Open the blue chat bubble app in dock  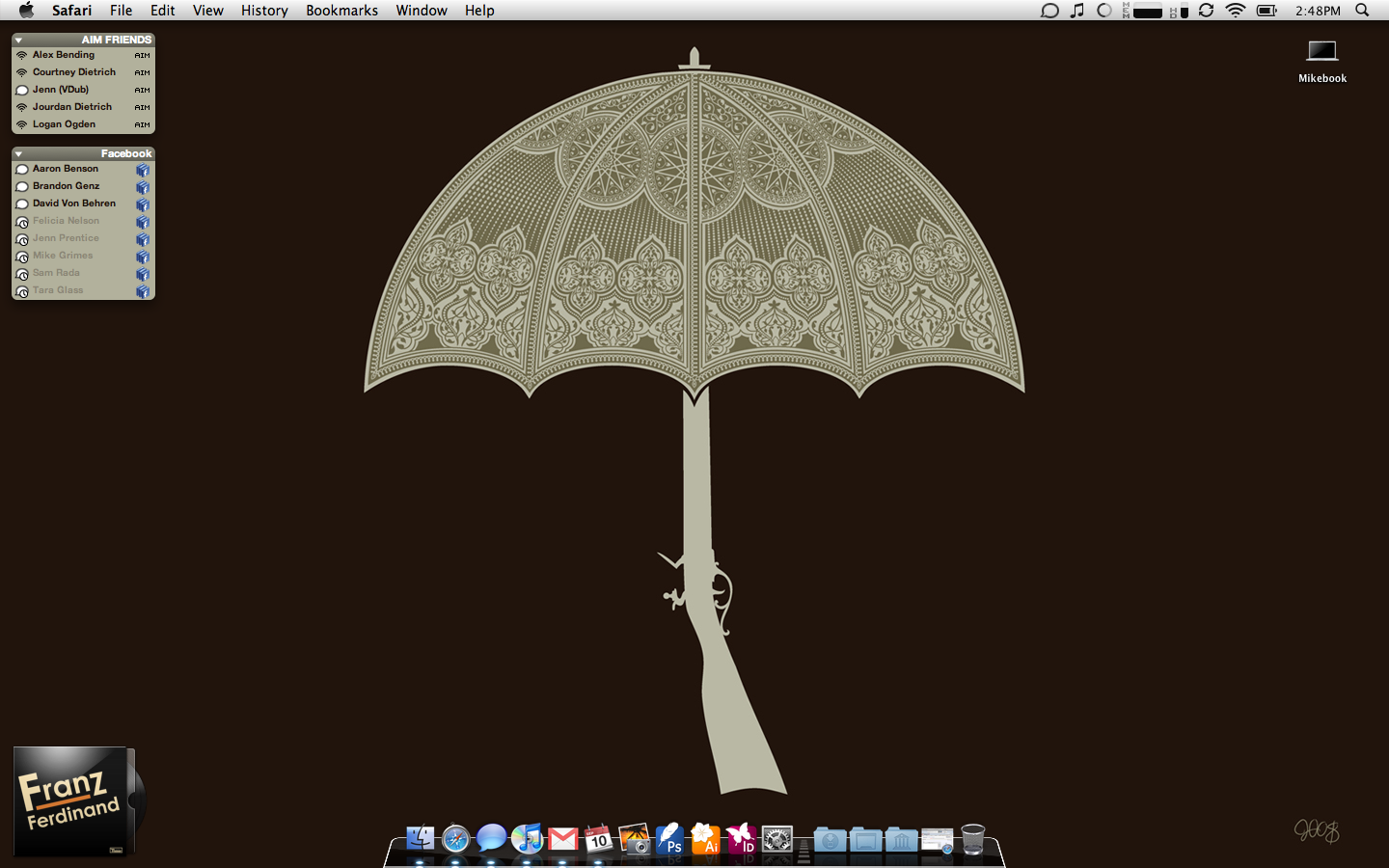click(x=491, y=838)
